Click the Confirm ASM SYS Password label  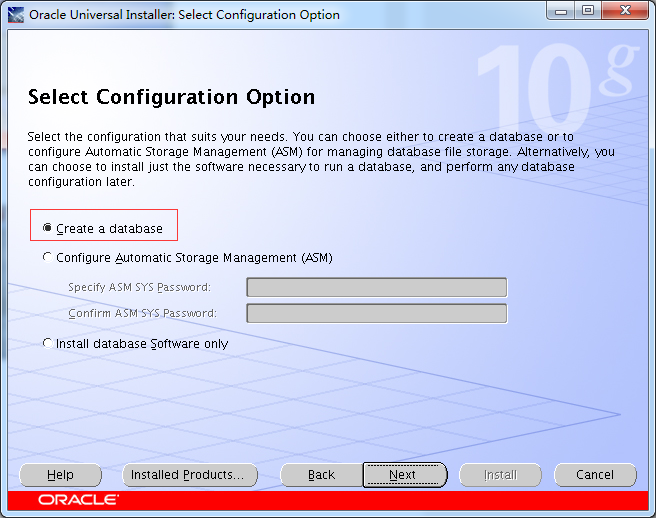click(142, 313)
